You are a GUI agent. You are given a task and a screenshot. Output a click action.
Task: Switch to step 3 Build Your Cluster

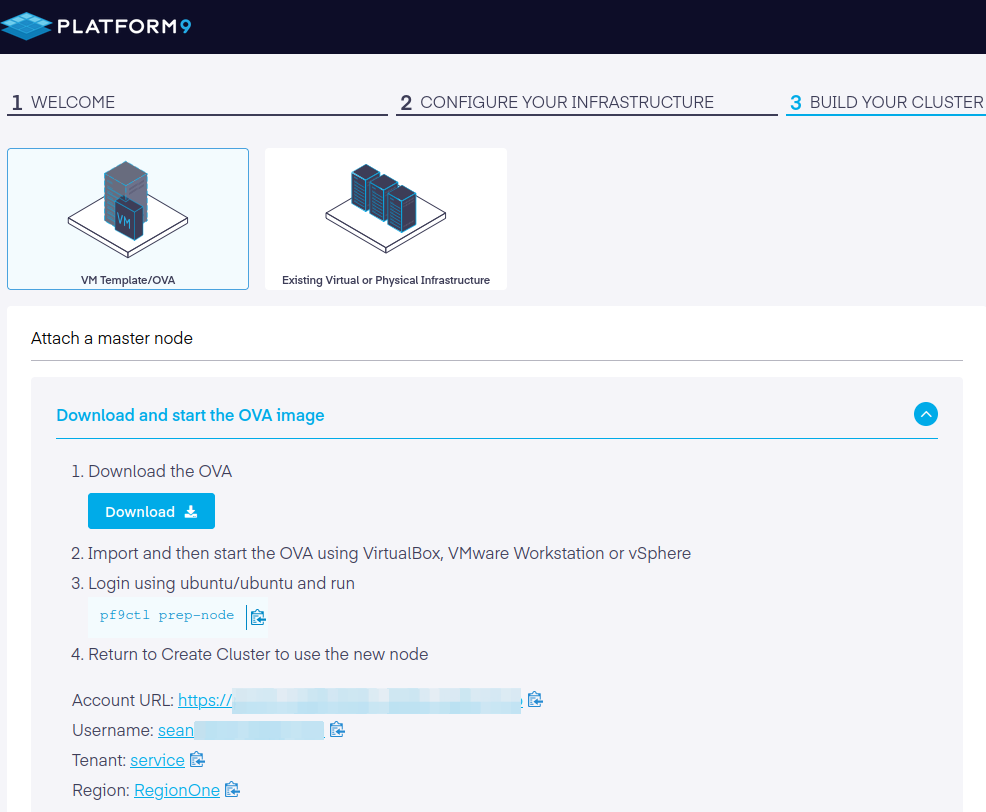[x=886, y=103]
